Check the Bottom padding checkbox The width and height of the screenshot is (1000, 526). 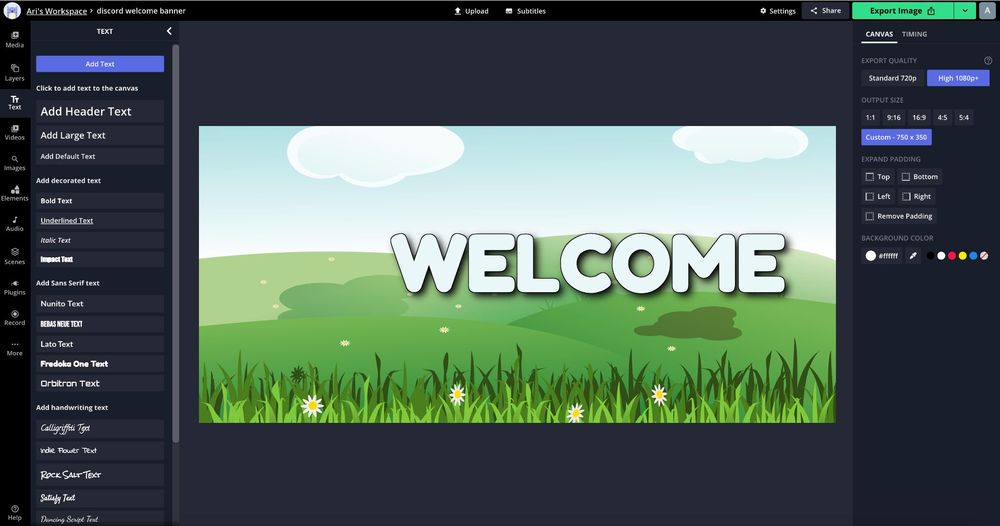click(906, 177)
